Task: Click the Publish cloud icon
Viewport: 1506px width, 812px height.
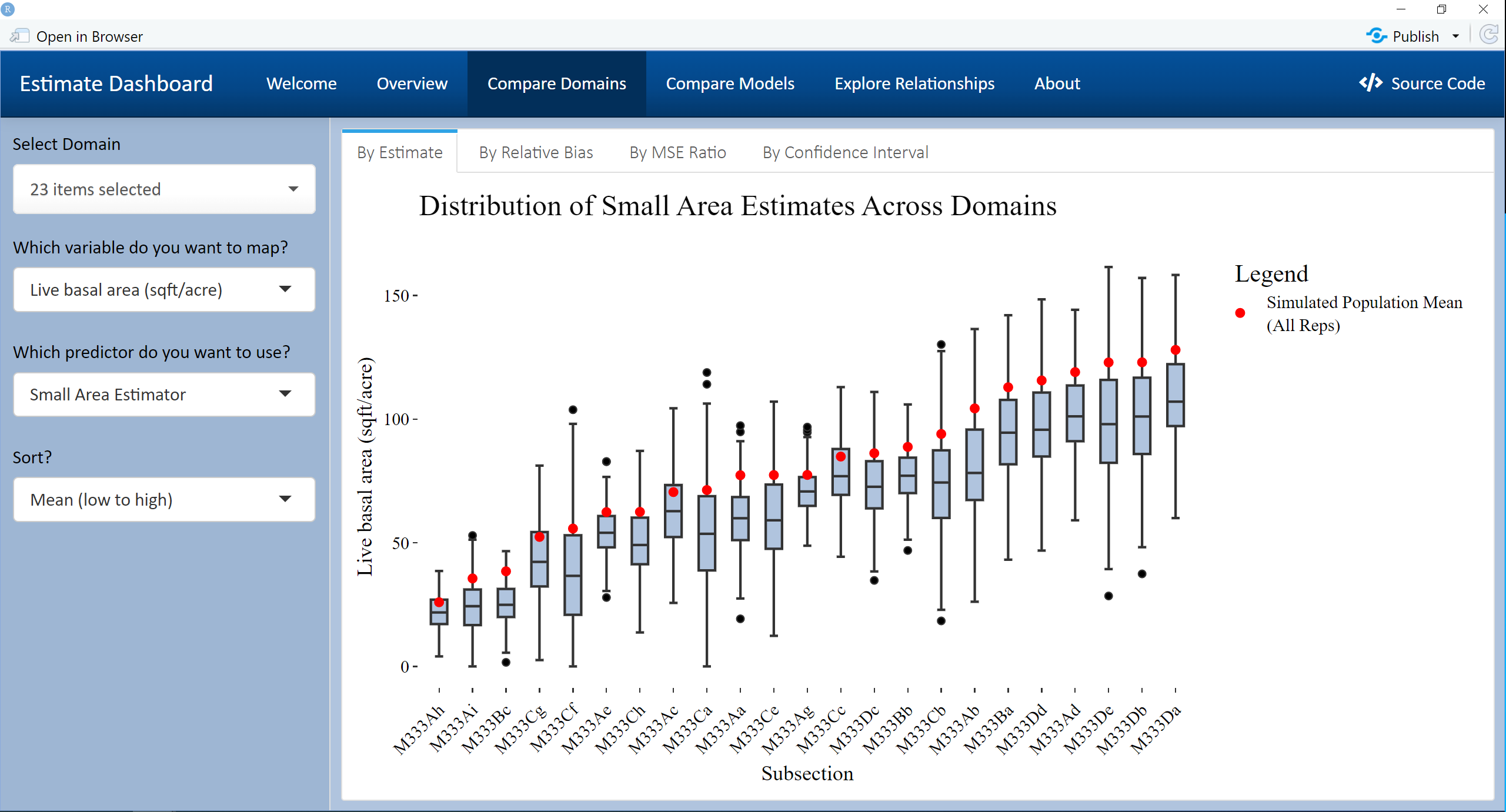Action: (1376, 36)
